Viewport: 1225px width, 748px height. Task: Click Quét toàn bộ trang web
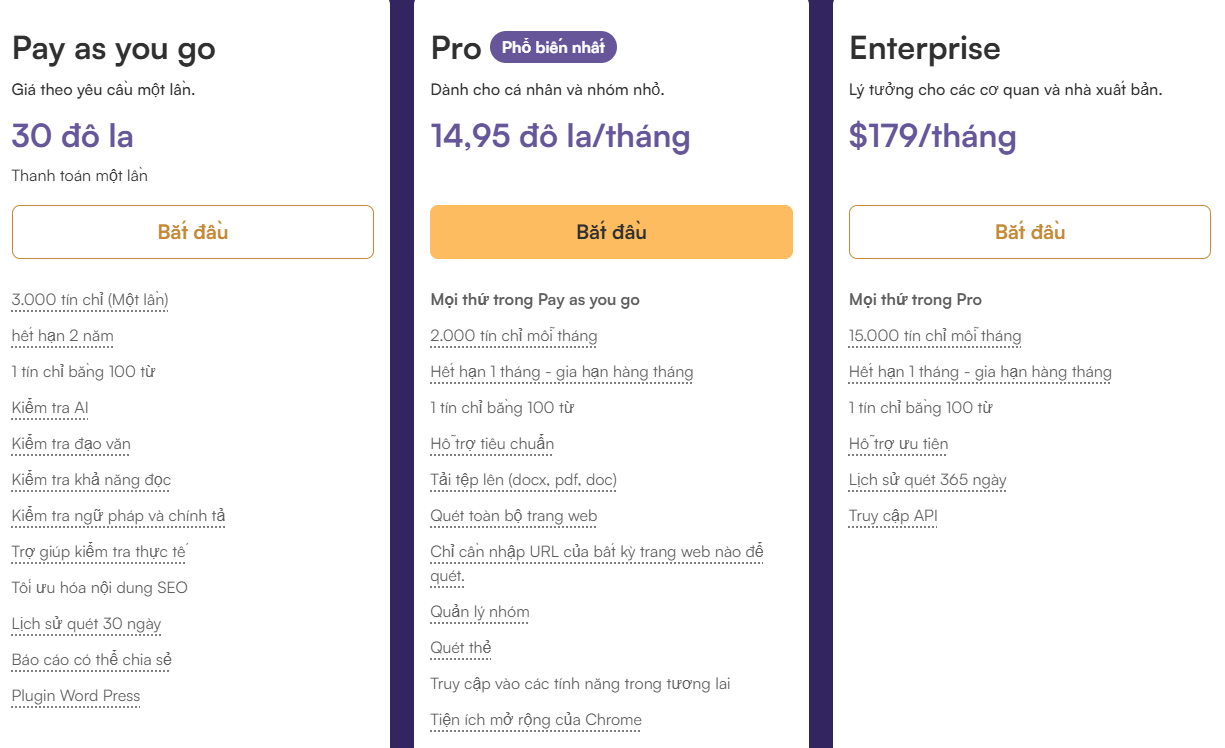[x=514, y=516]
